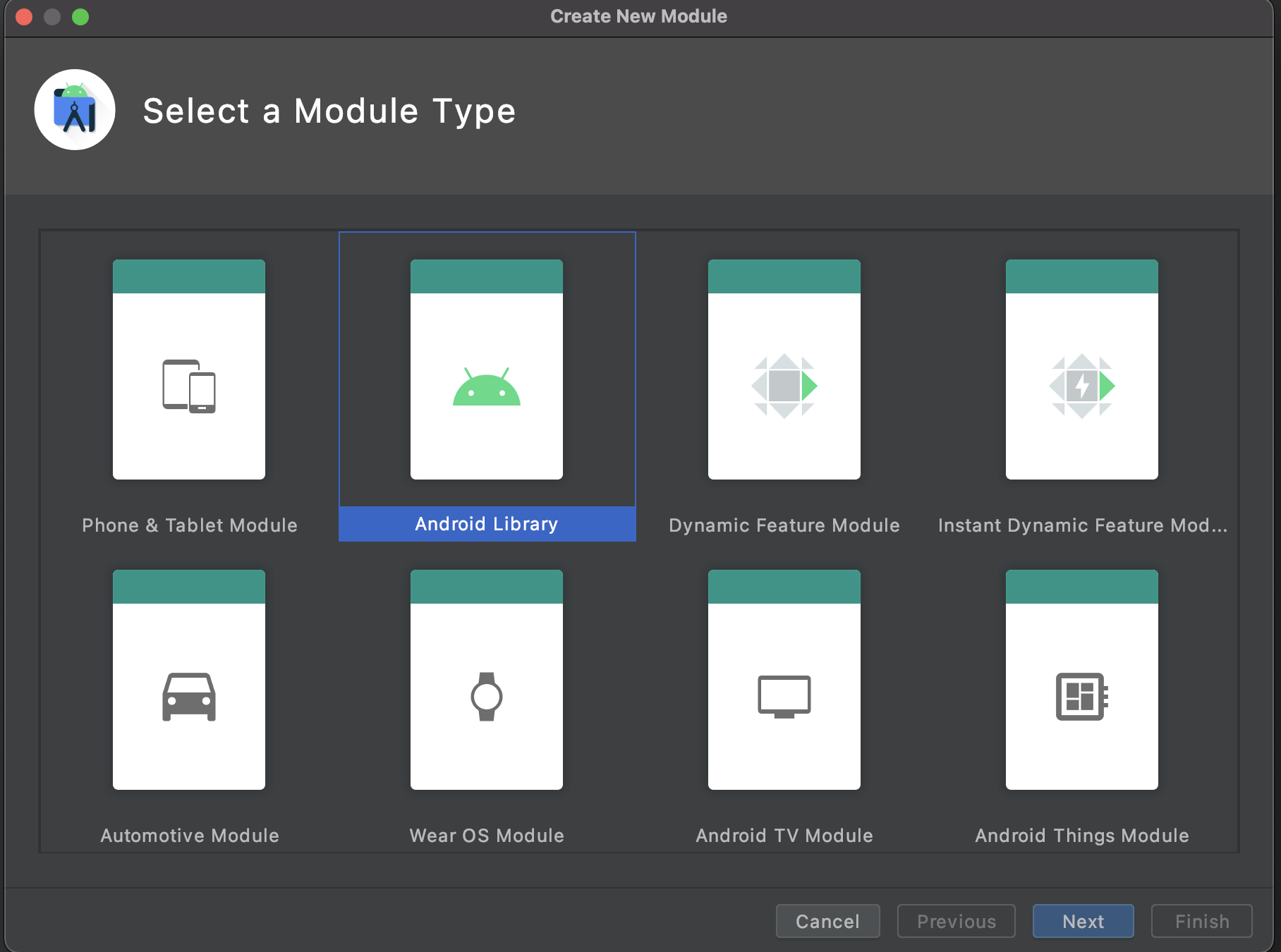1281x952 pixels.
Task: Click the instant feature lightning bolt icon
Action: pos(1082,386)
